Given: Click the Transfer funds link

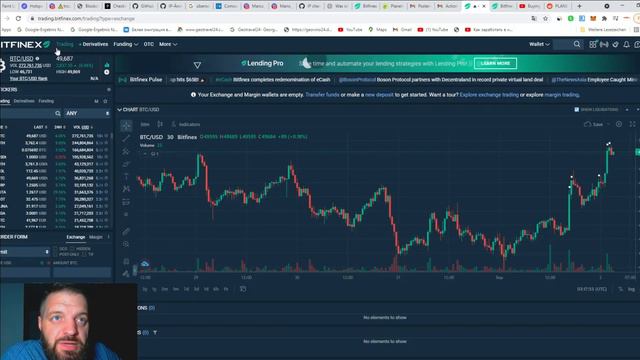Looking at the screenshot, I should click(322, 95).
